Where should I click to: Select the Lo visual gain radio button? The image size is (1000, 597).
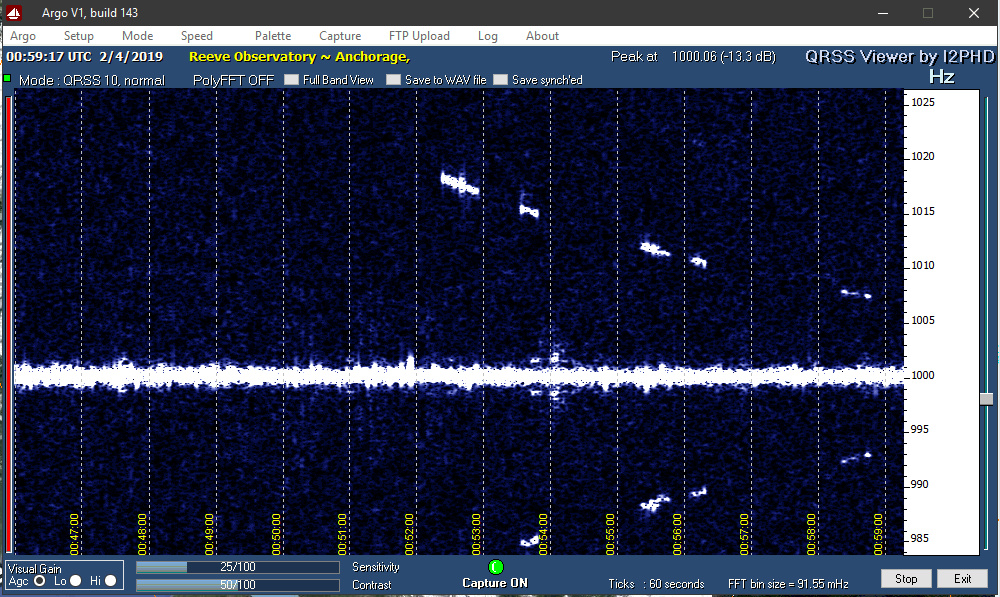75,580
